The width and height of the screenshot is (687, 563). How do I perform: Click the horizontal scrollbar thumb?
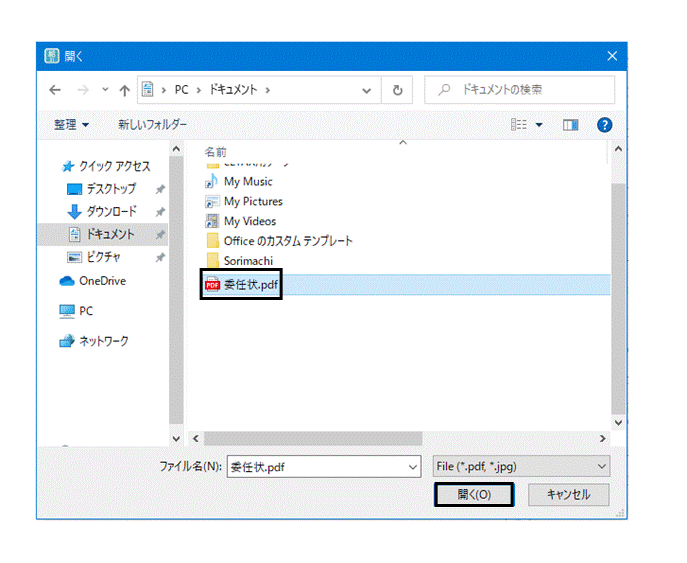313,439
